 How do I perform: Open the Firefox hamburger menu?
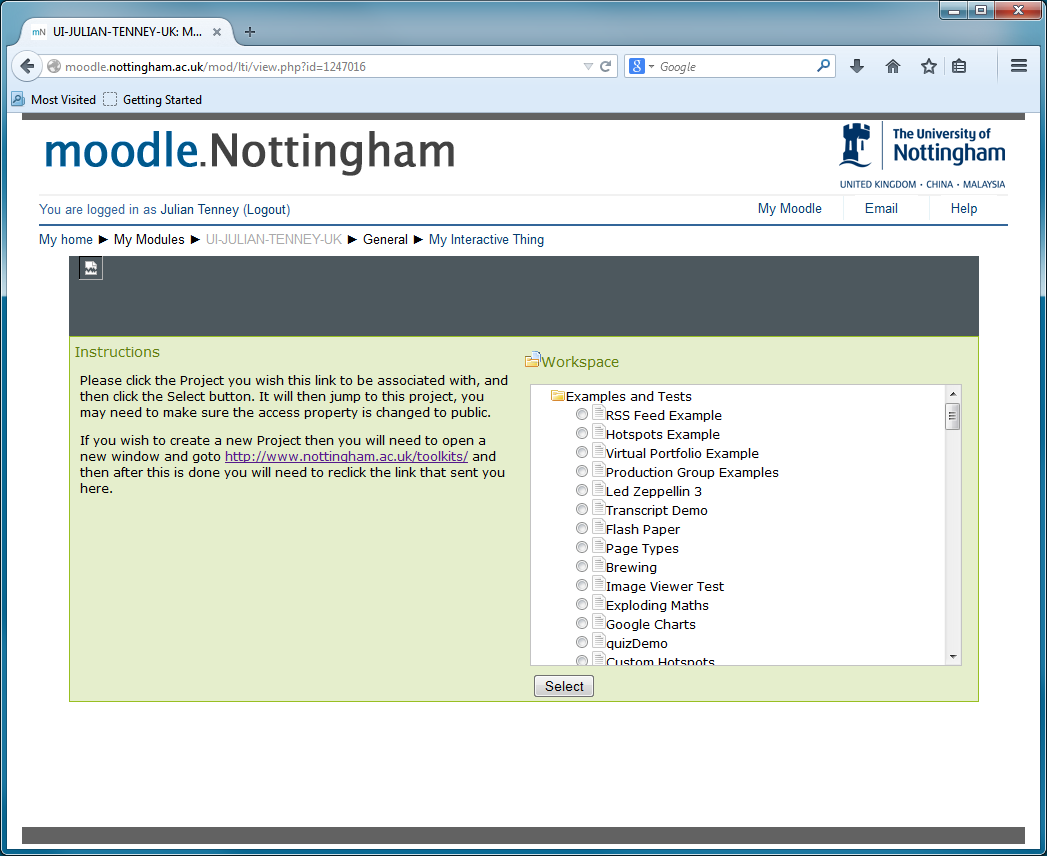click(1018, 65)
